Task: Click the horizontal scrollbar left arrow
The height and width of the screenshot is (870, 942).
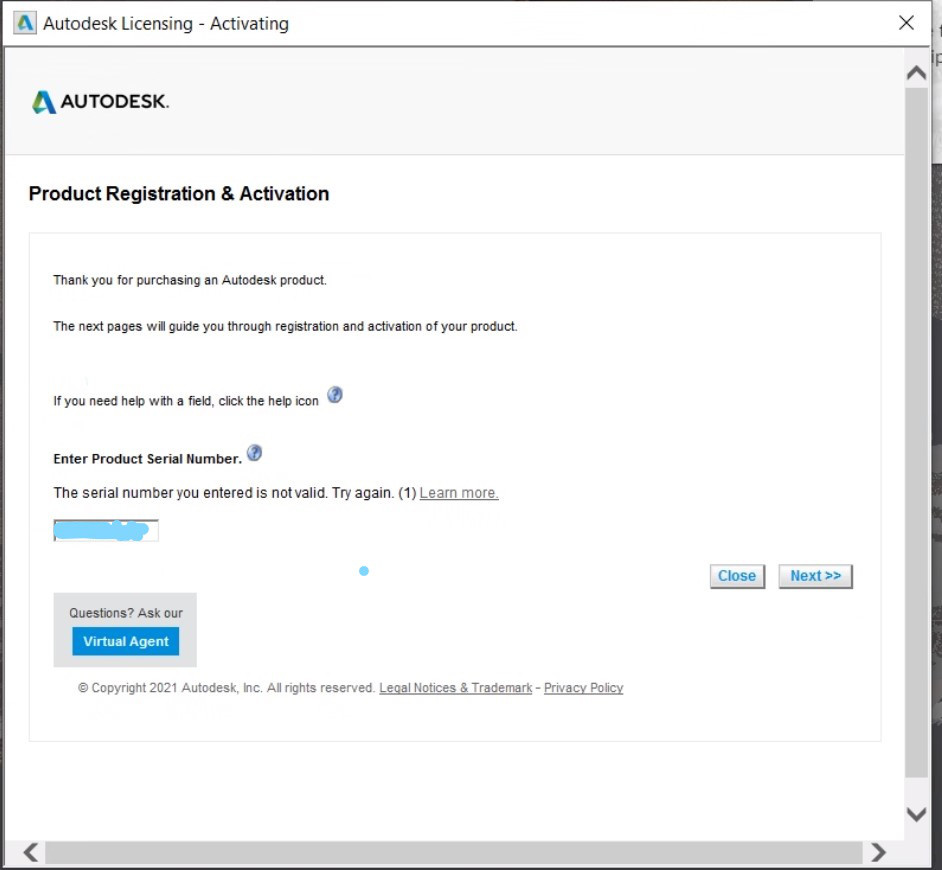Action: pos(31,852)
